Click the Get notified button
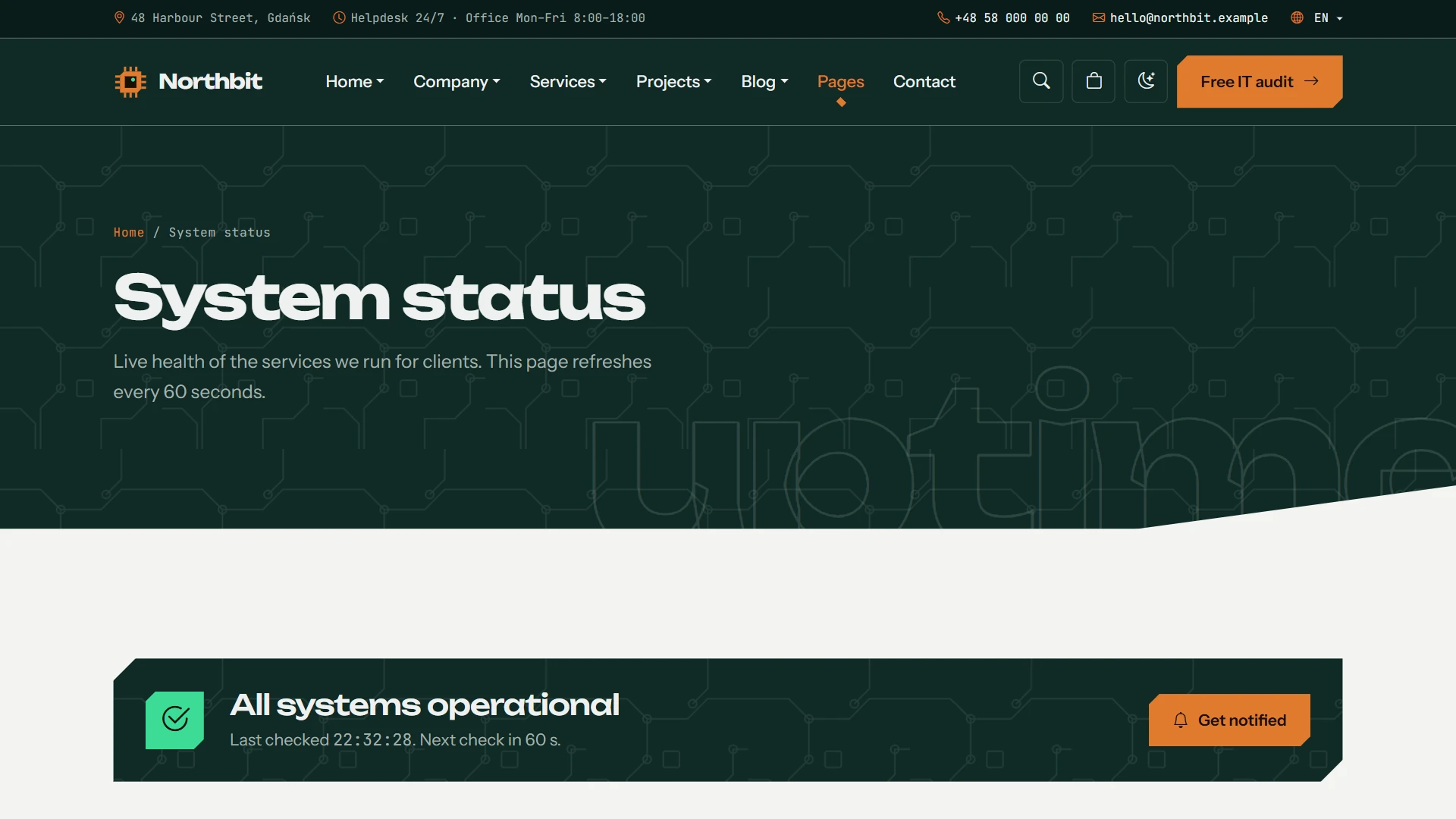 click(1229, 720)
